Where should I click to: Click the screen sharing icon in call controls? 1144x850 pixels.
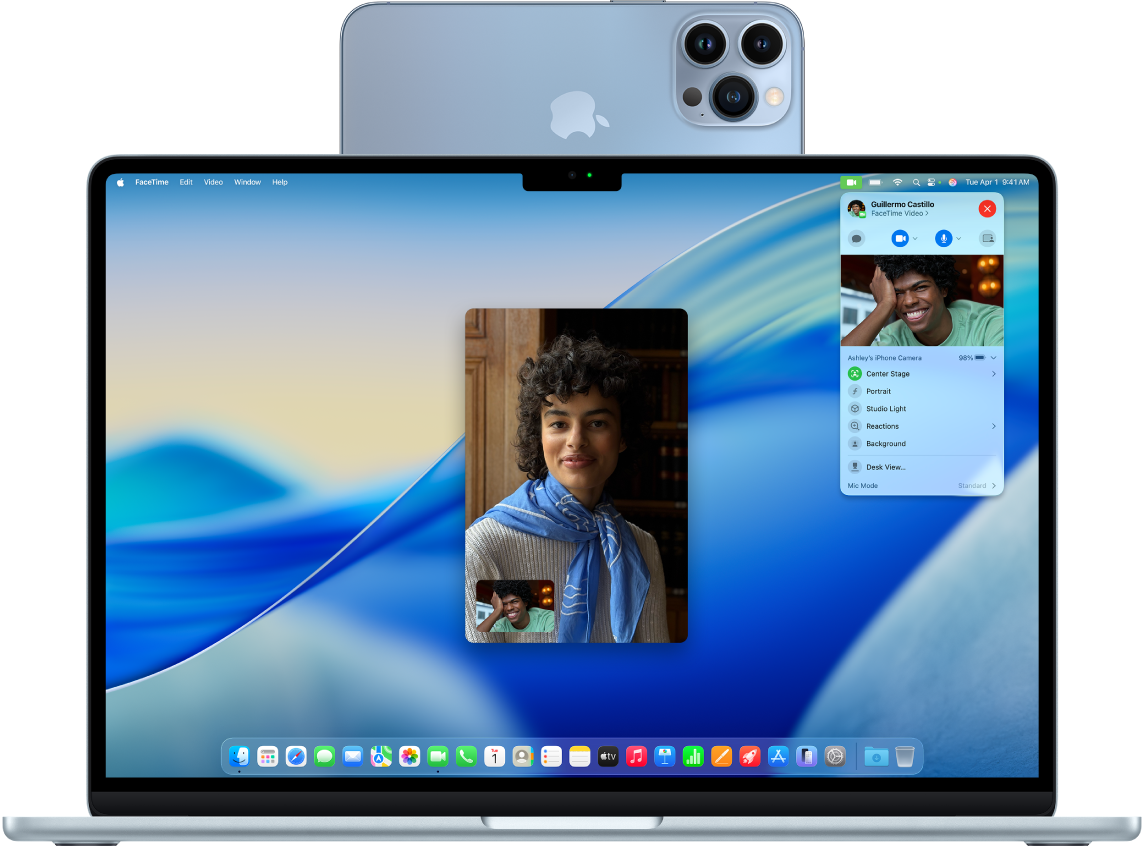(987, 238)
